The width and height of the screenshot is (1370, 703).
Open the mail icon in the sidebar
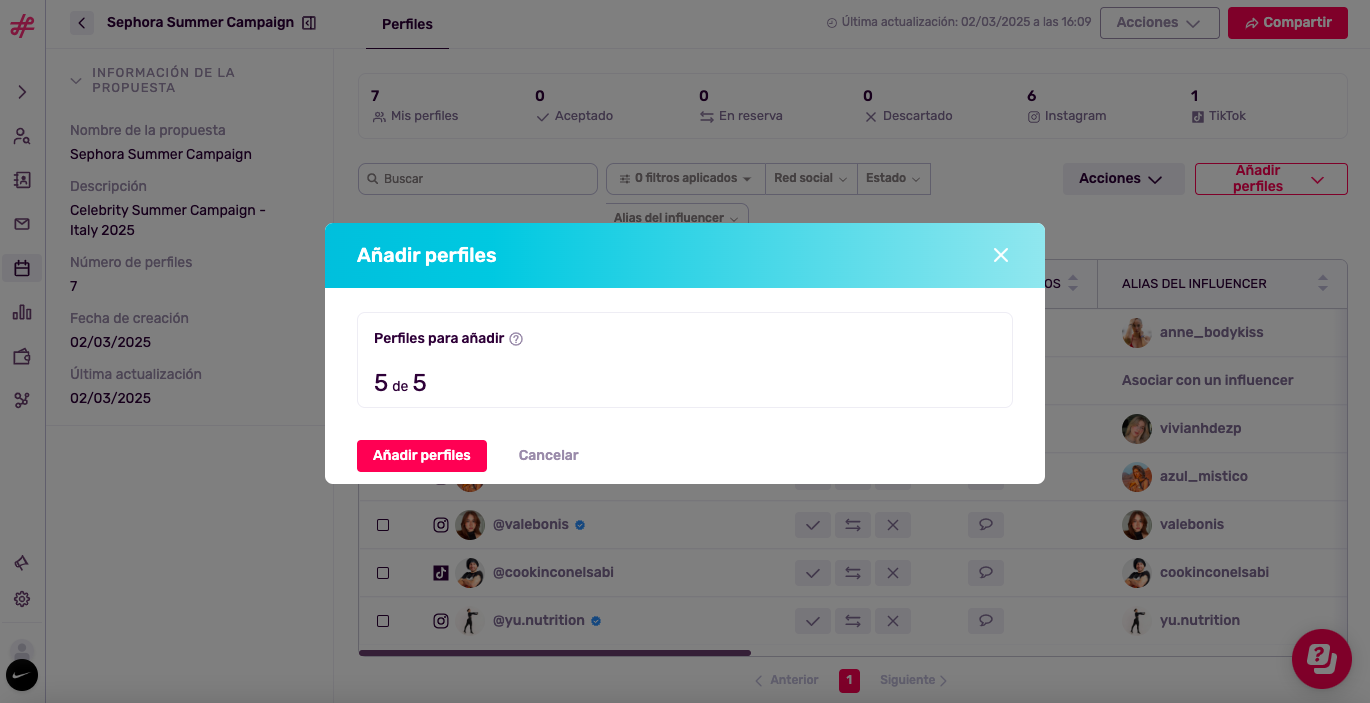pos(22,224)
